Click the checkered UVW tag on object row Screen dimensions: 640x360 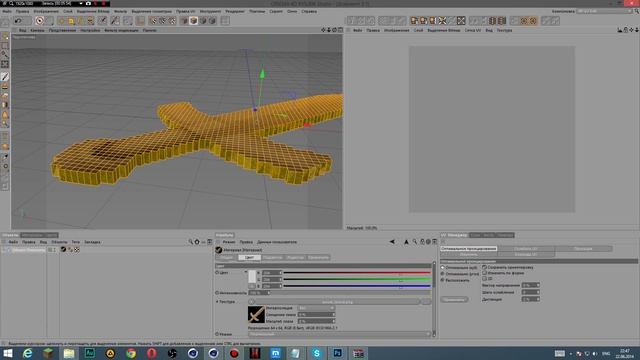click(x=77, y=249)
